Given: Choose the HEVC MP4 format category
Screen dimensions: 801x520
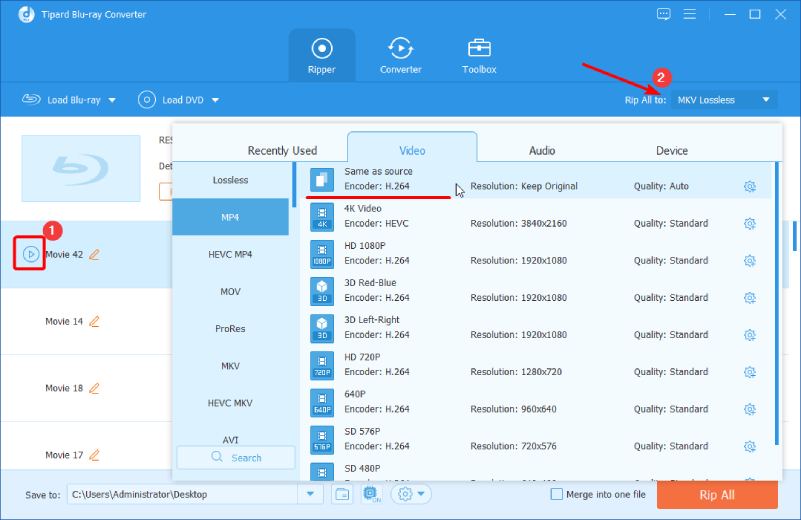Looking at the screenshot, I should point(230,254).
